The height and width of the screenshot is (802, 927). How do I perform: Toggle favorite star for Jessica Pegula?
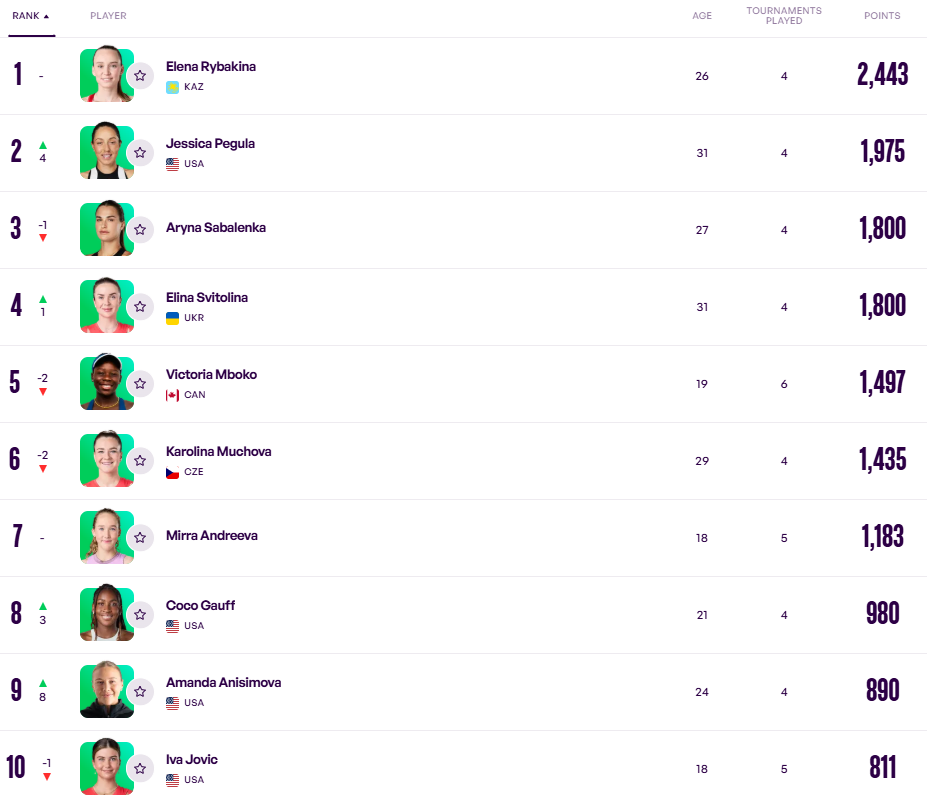pos(140,152)
